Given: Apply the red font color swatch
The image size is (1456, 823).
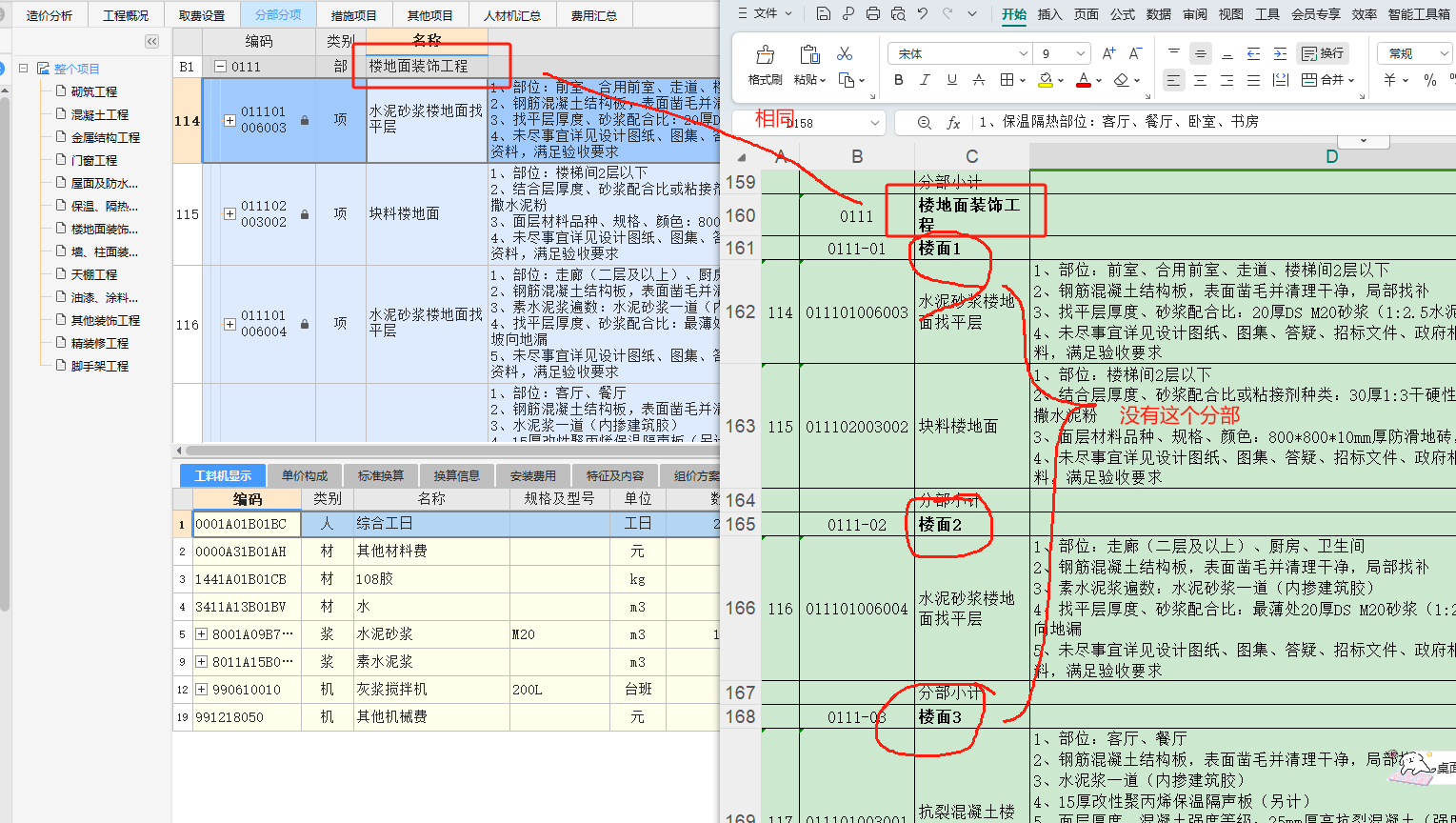Looking at the screenshot, I should coord(1083,80).
